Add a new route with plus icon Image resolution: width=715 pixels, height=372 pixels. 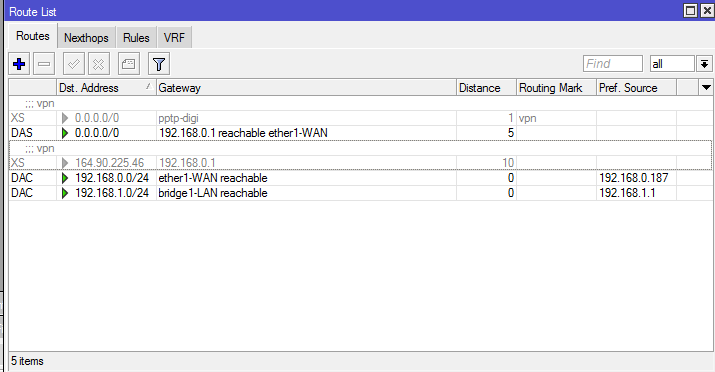pyautogui.click(x=19, y=64)
